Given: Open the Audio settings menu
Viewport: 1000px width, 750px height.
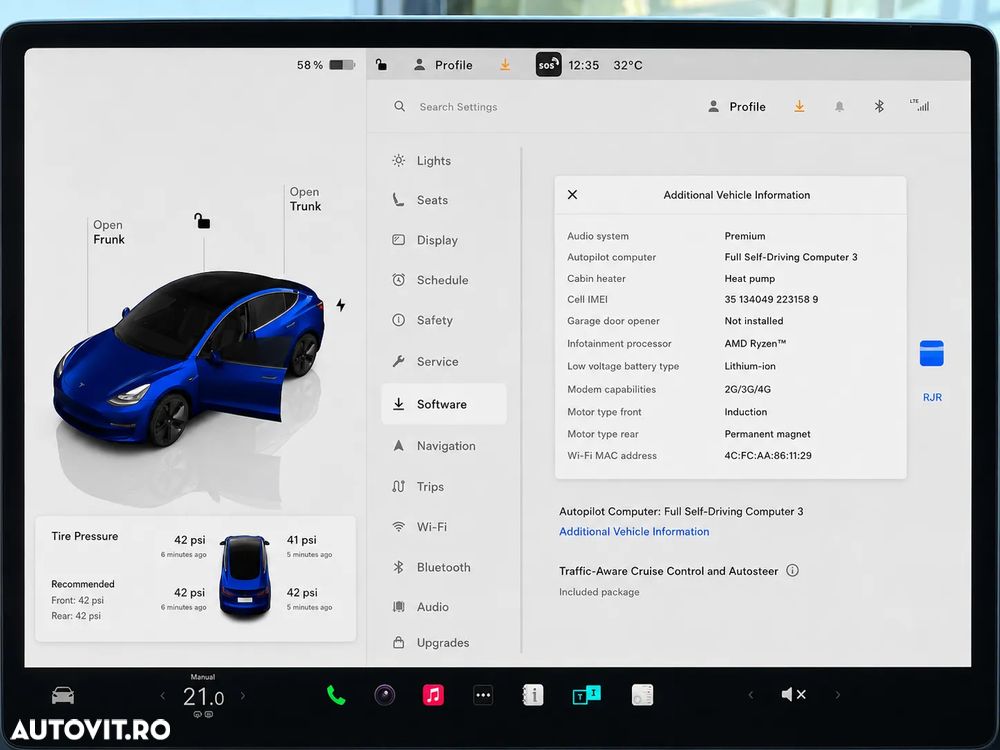Looking at the screenshot, I should pyautogui.click(x=420, y=607).
